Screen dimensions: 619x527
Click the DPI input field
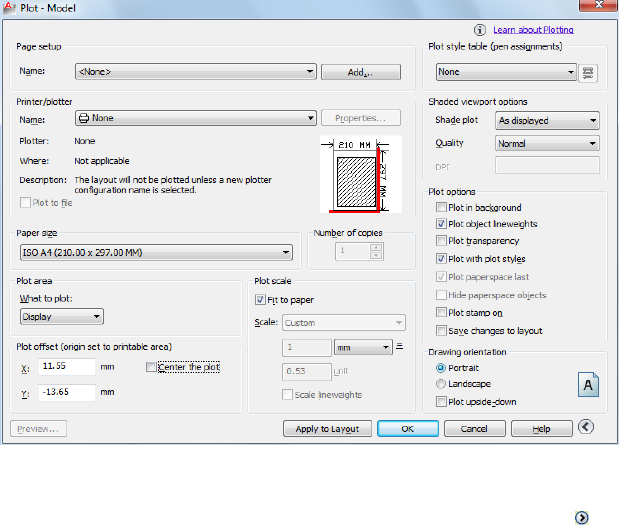click(547, 165)
